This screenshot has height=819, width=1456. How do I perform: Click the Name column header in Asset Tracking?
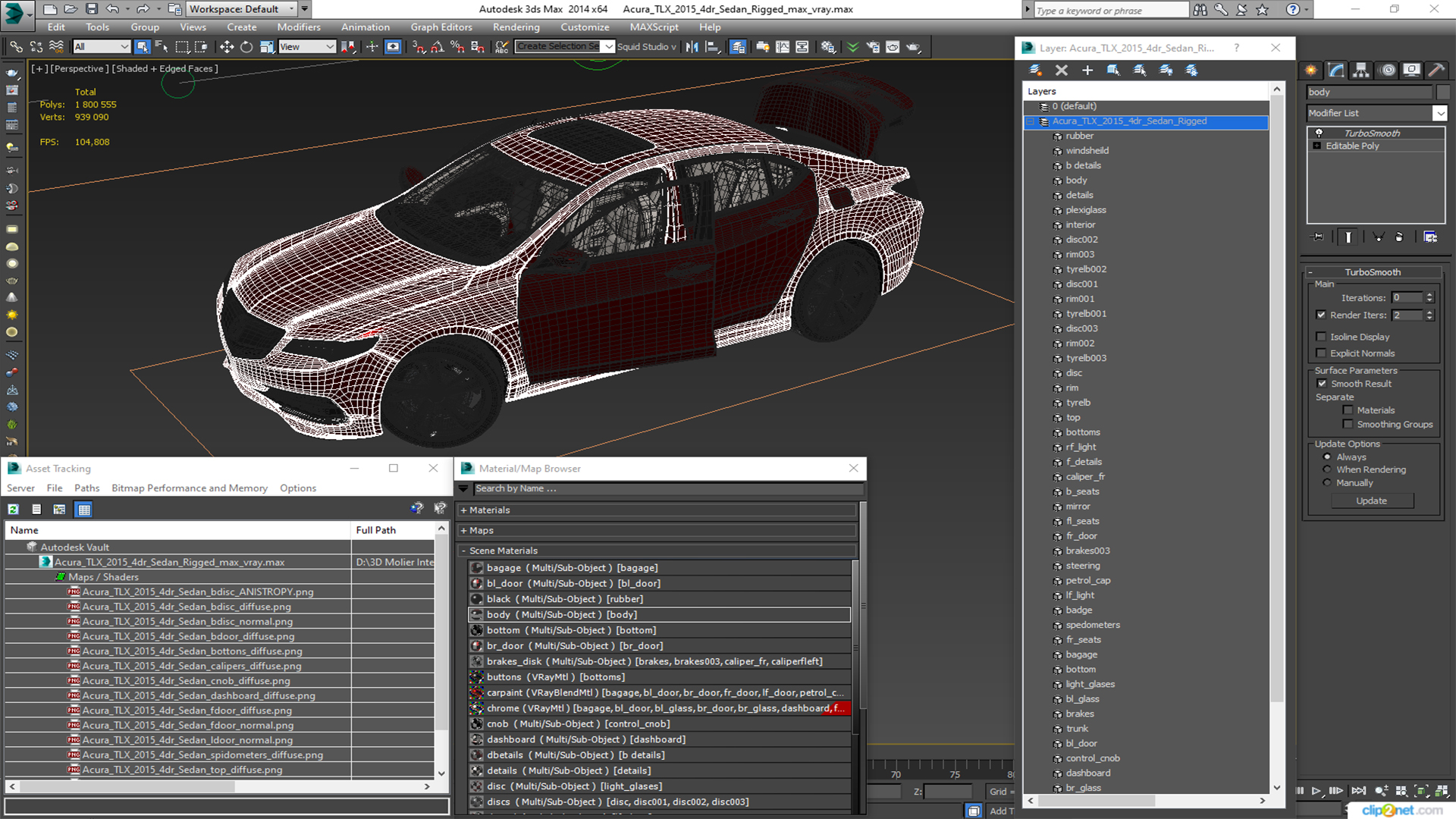[x=178, y=530]
